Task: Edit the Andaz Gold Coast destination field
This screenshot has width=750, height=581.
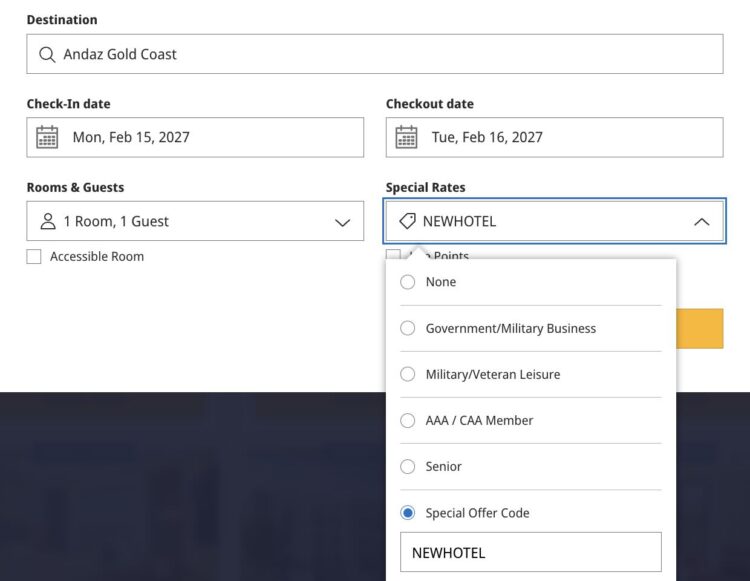Action: 375,54
